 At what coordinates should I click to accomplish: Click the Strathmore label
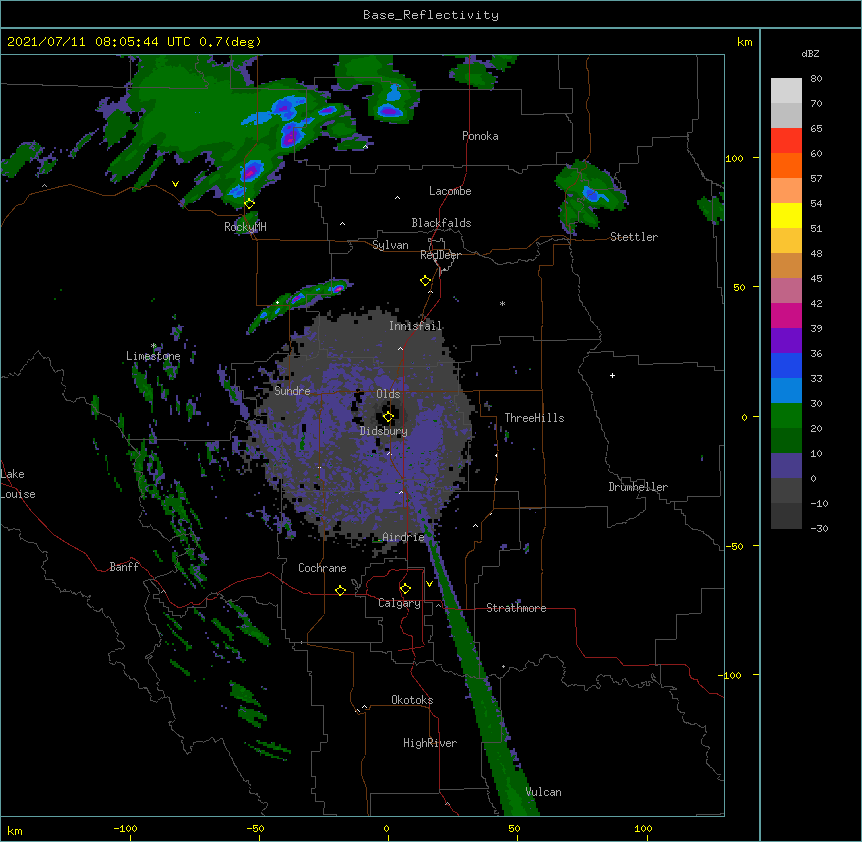(x=516, y=608)
